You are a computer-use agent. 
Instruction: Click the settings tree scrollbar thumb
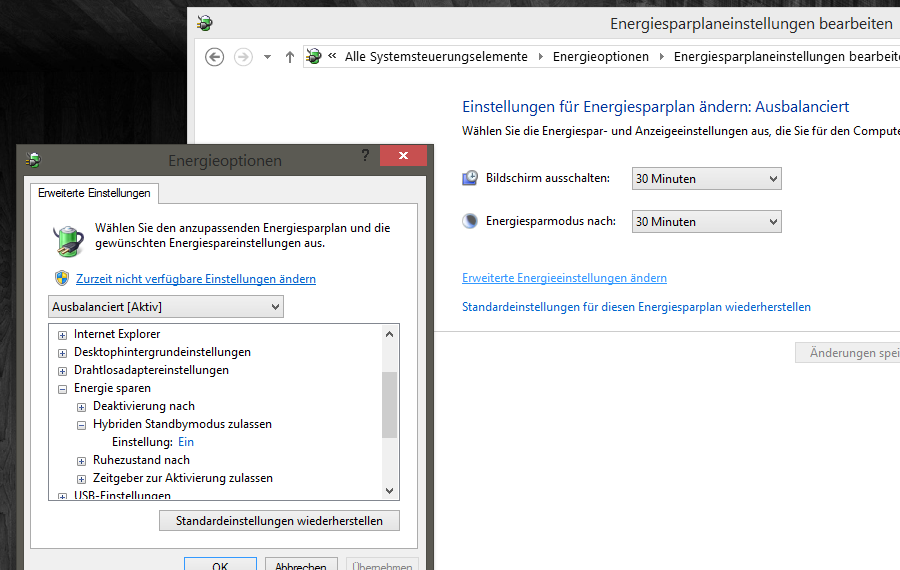[390, 405]
